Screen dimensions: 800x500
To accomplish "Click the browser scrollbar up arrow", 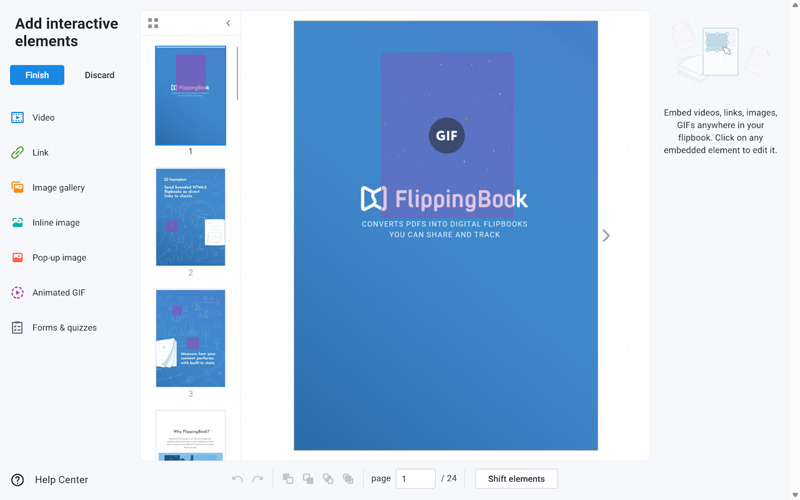I will [x=795, y=4].
